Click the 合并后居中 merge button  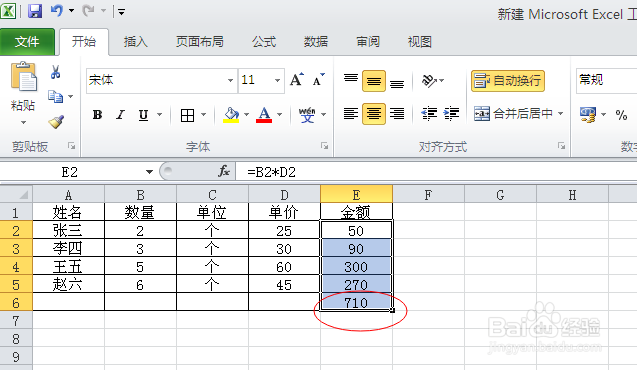[514, 114]
